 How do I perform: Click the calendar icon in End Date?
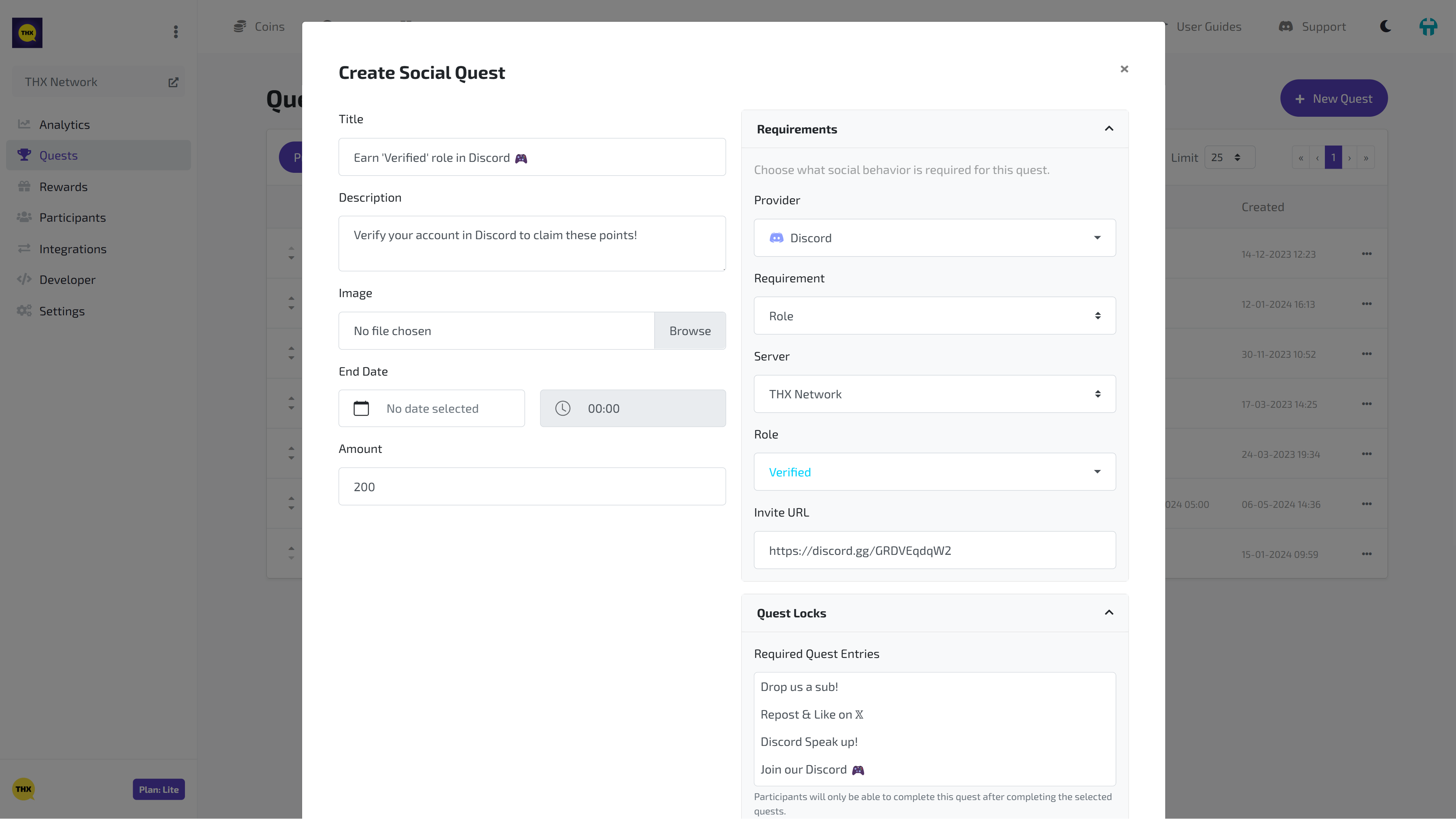click(361, 408)
